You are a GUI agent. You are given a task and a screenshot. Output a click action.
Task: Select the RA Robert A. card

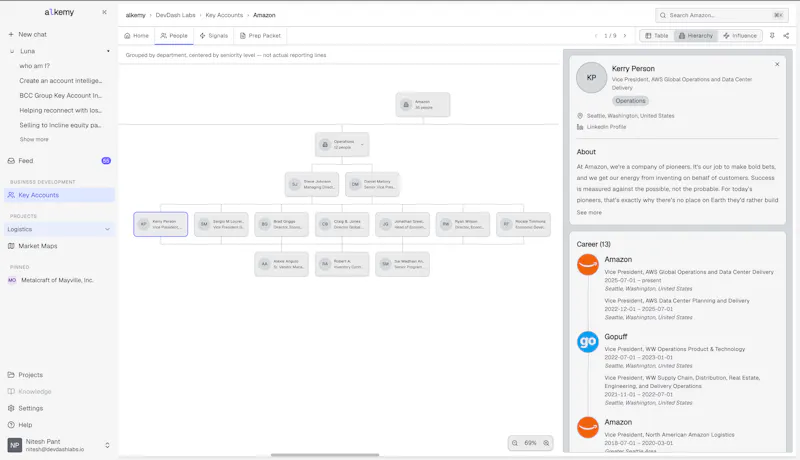pyautogui.click(x=342, y=264)
